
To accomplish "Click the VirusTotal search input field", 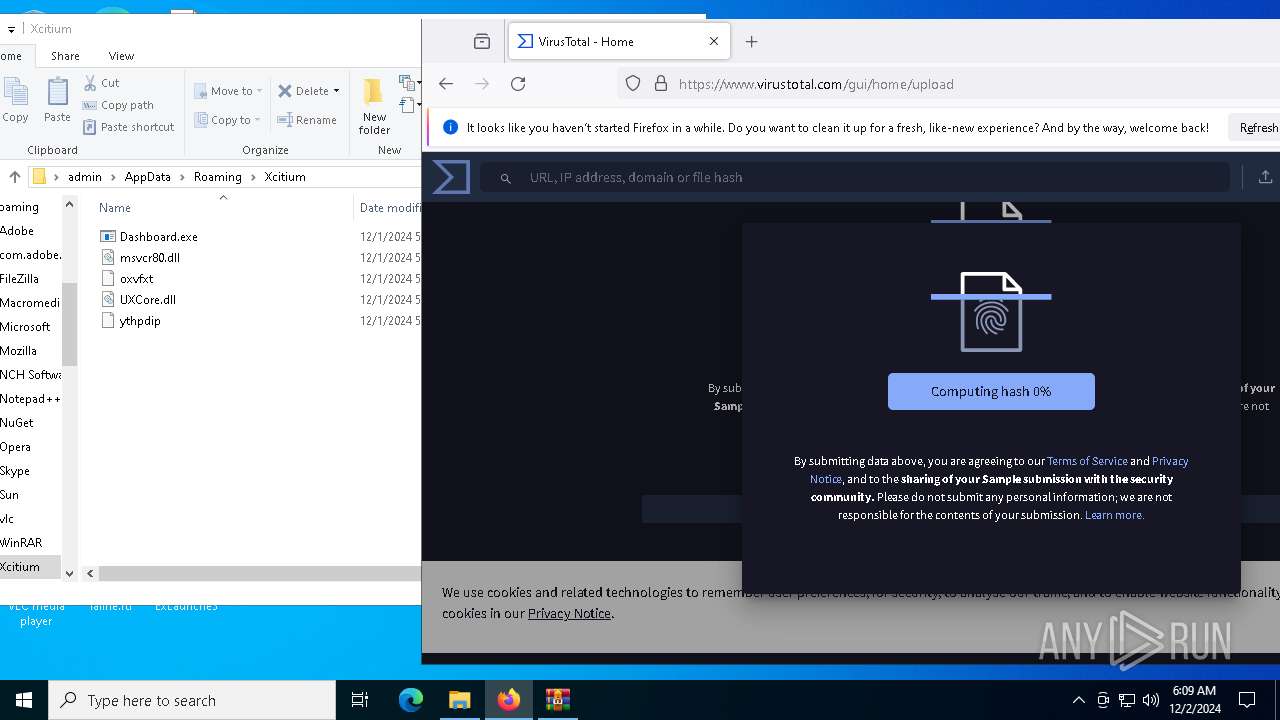I will click(856, 177).
